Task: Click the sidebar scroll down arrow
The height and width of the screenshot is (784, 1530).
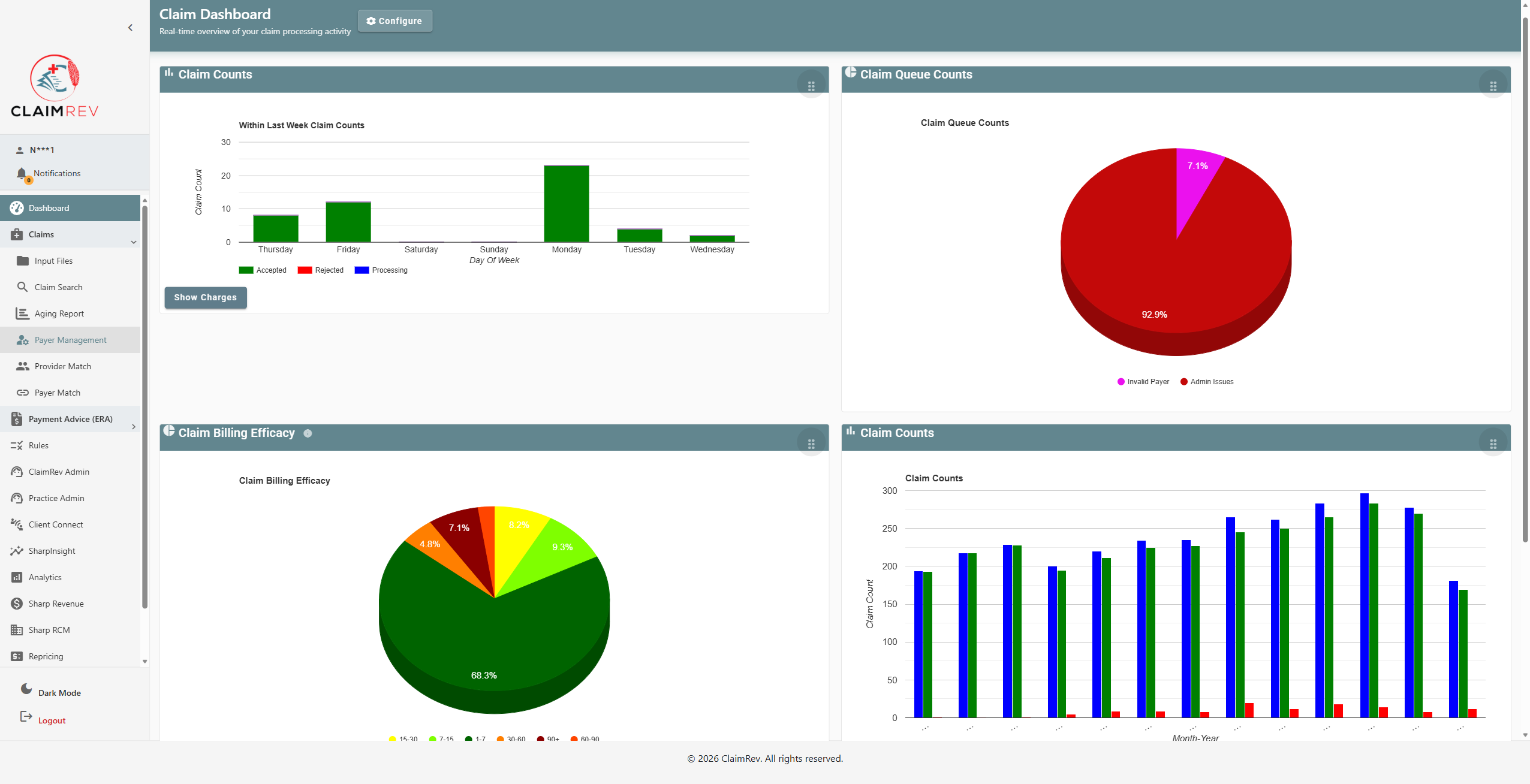Action: pyautogui.click(x=144, y=662)
